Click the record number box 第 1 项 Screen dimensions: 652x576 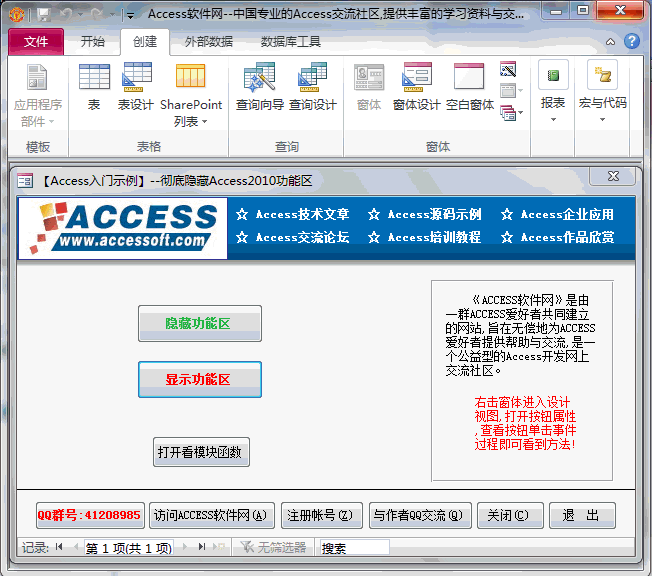(128, 548)
